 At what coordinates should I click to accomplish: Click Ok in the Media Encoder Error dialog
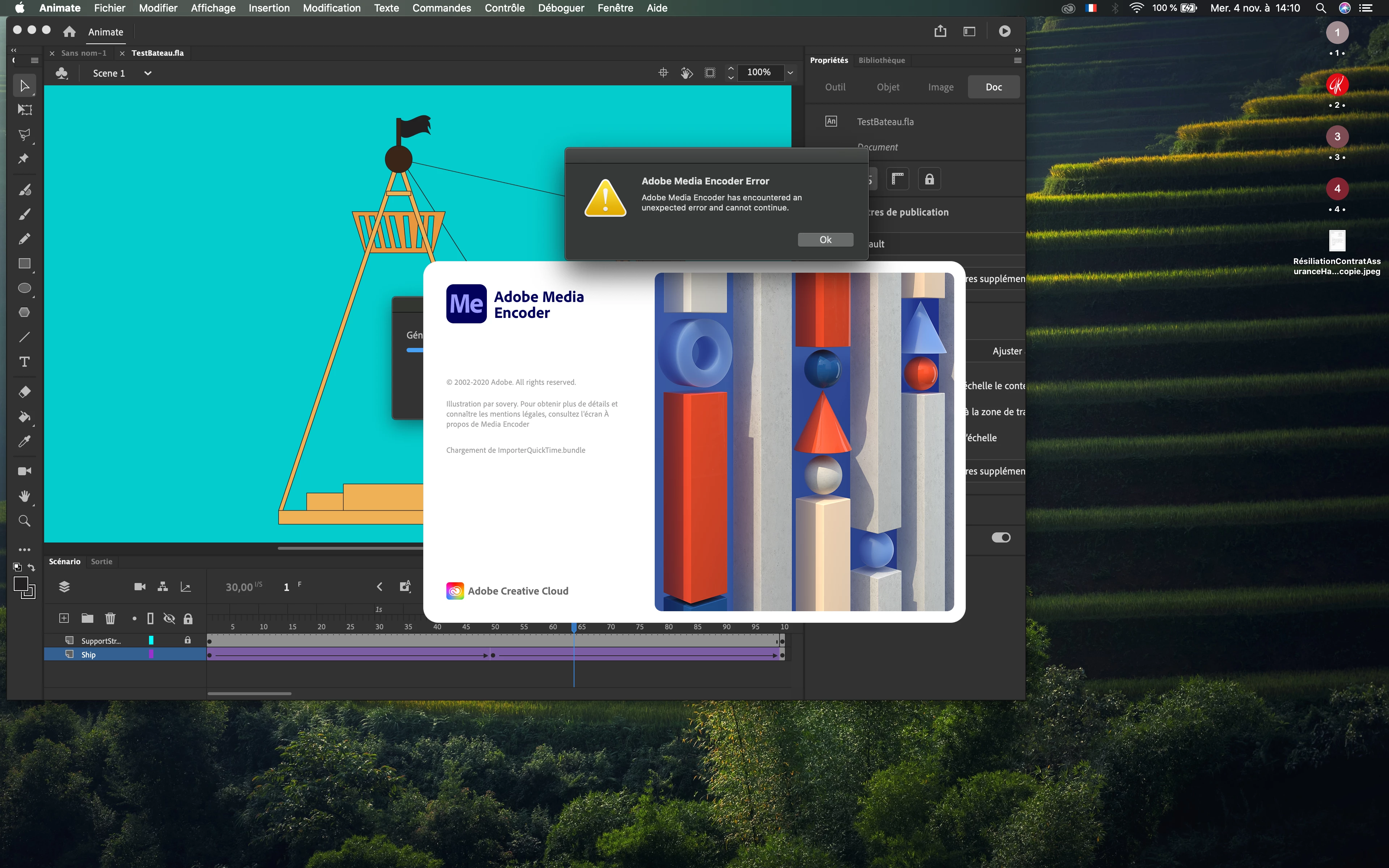(825, 239)
